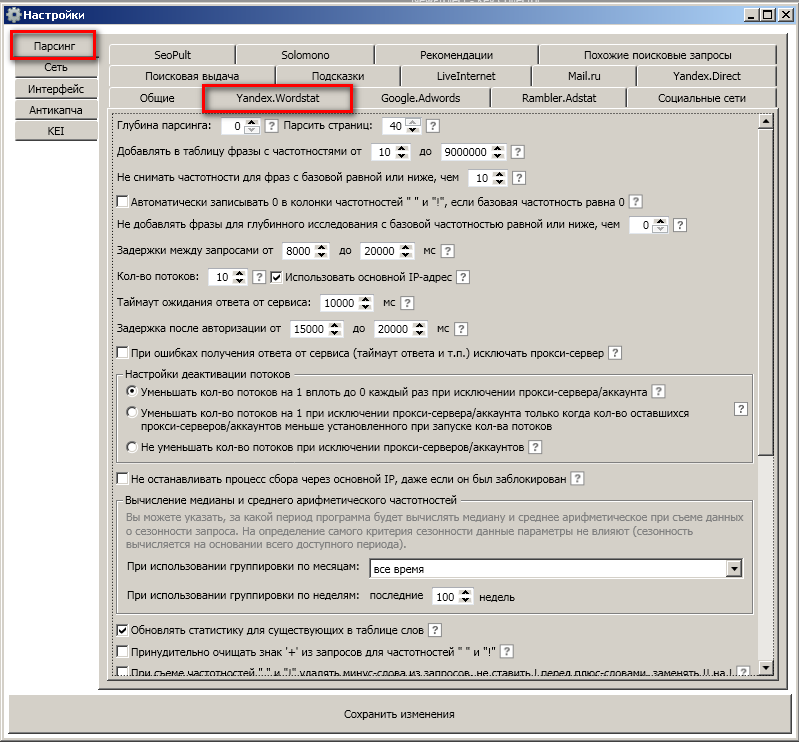Click help icon for Не добавлять фразы row

(680, 225)
